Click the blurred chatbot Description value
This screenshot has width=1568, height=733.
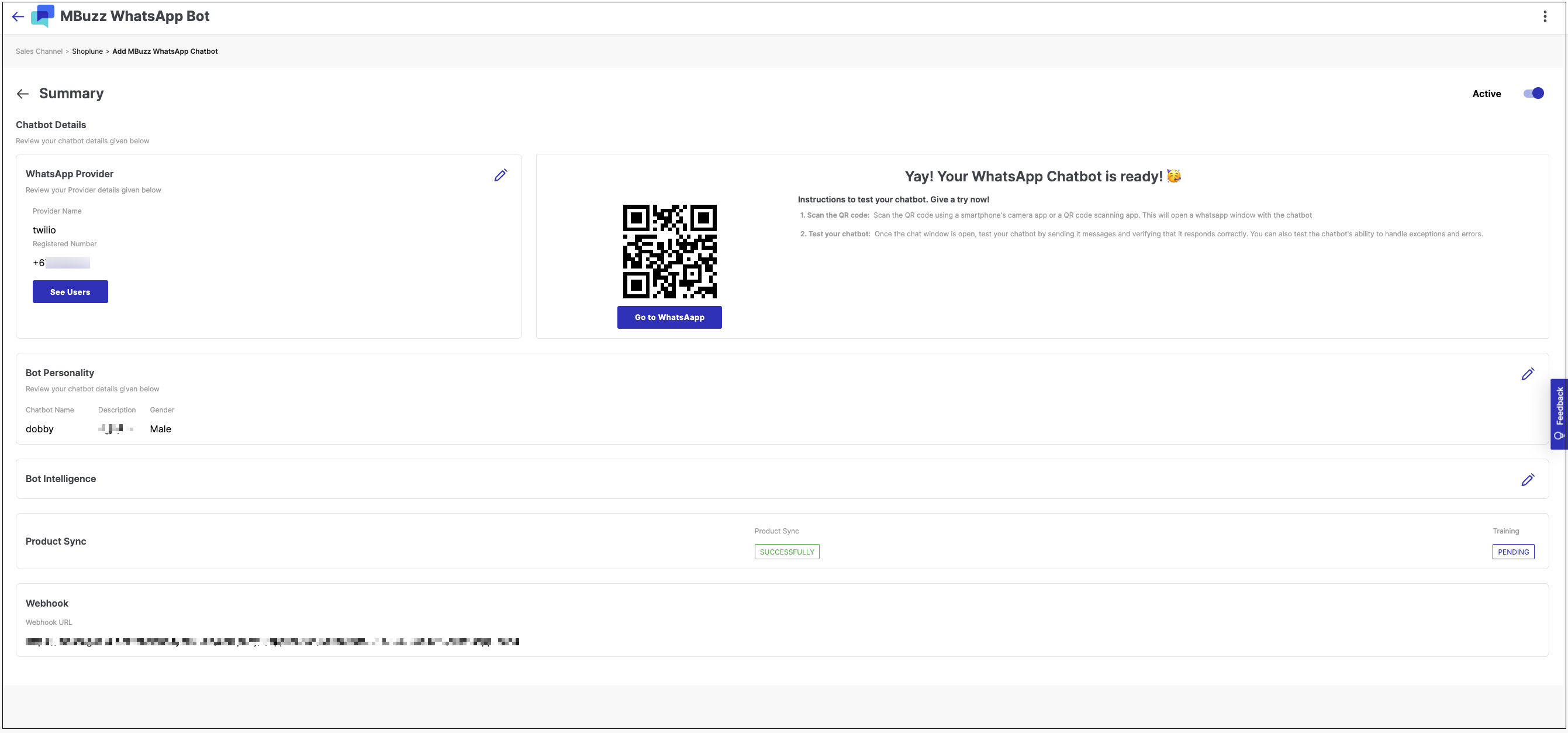point(116,429)
